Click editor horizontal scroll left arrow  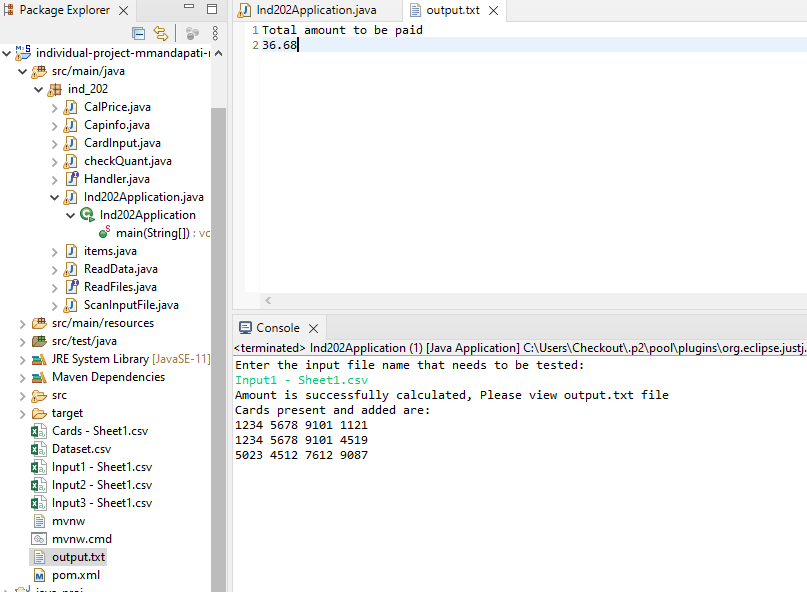click(x=268, y=301)
